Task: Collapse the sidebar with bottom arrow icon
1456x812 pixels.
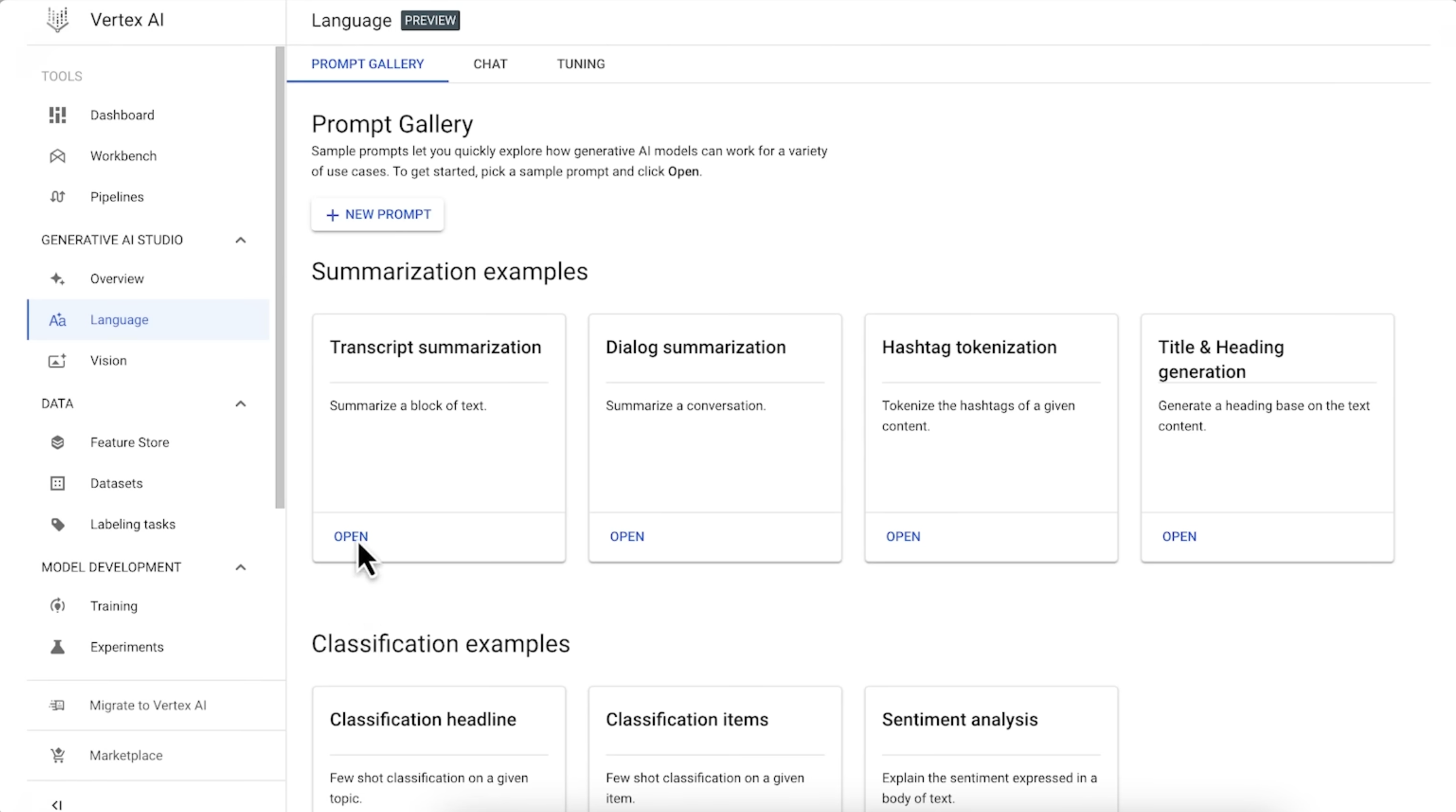Action: (57, 804)
